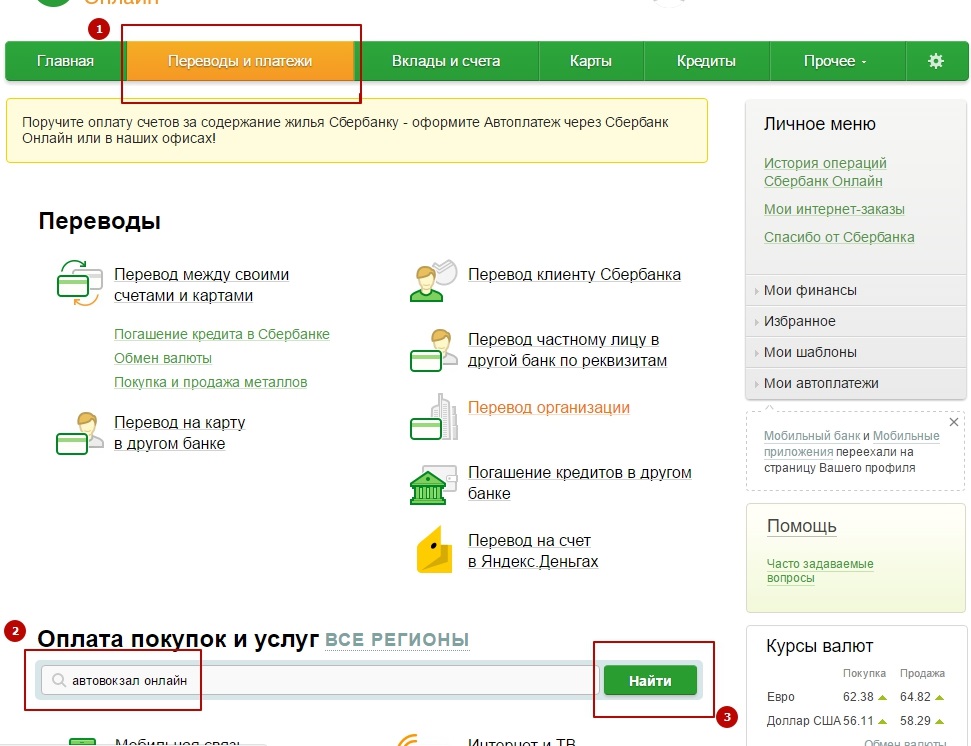This screenshot has height=746, width=971.
Task: Click Доллар США sale rate 58.29
Action: (915, 721)
